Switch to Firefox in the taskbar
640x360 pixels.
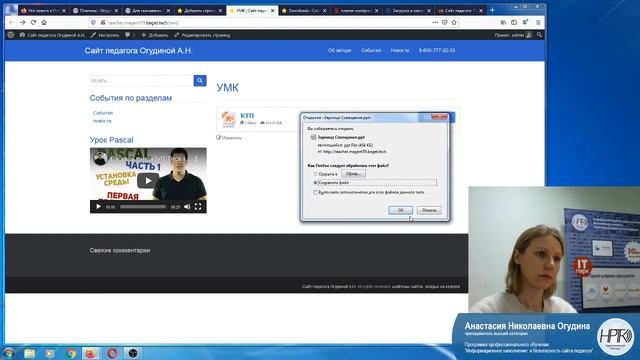[x=91, y=353]
